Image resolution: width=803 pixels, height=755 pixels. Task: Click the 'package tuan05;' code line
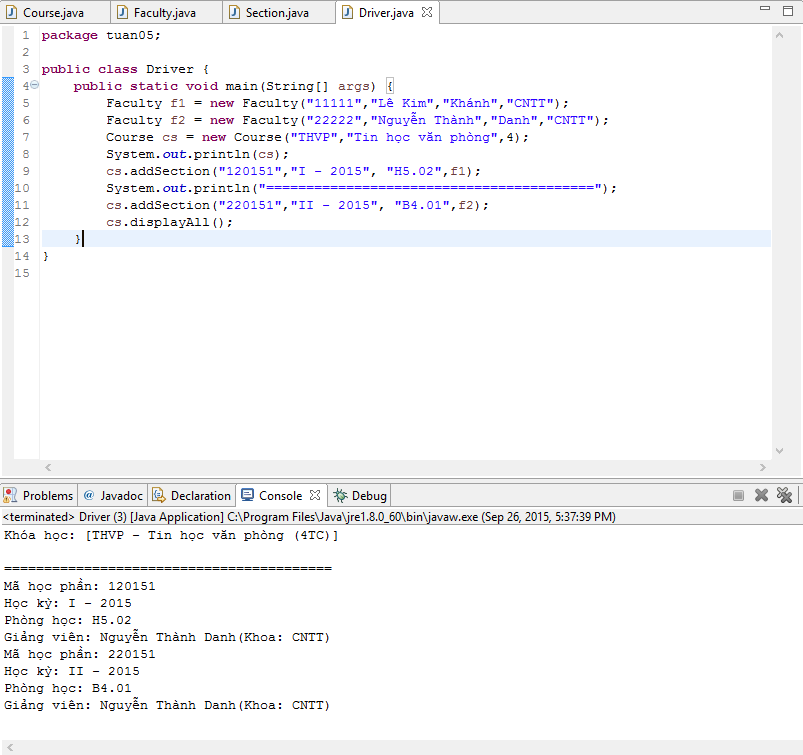(x=101, y=35)
